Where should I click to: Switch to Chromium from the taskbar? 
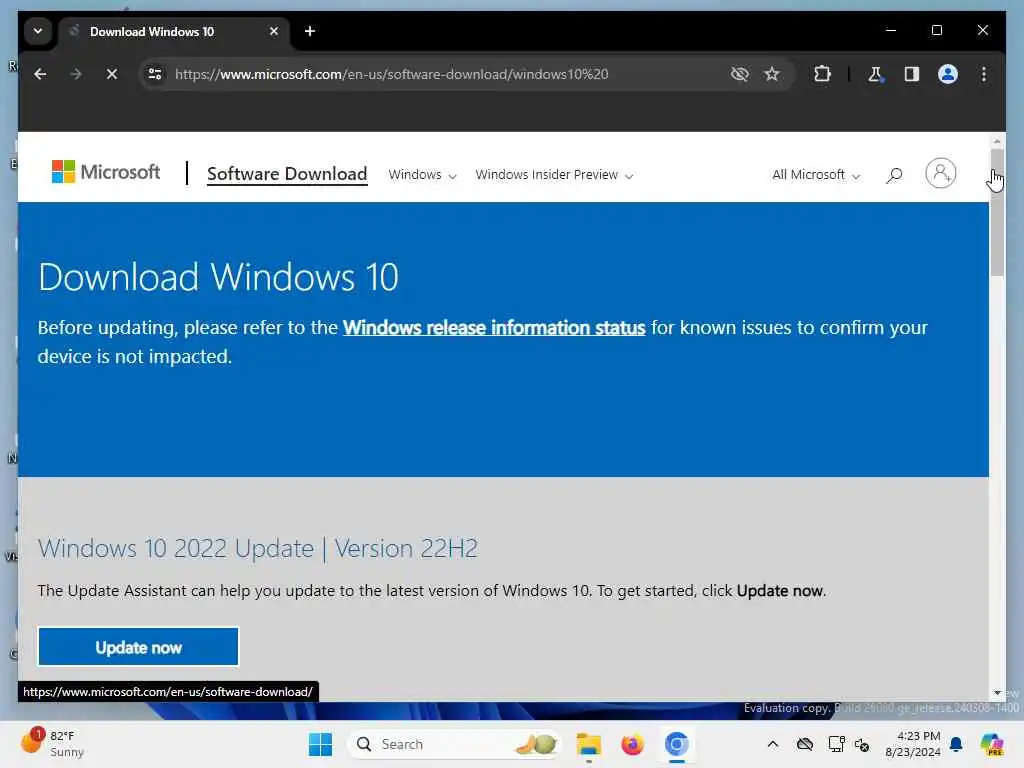tap(677, 744)
